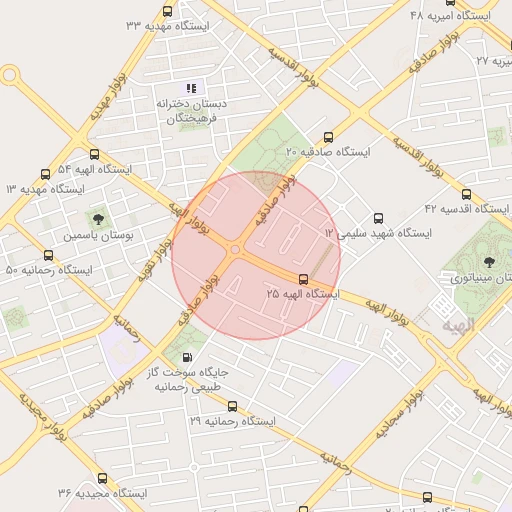Screen dimensions: 512x512
Task: Select the ایستگاه رحمانیه ۵۰ bus stop icon
Action: click(x=49, y=255)
